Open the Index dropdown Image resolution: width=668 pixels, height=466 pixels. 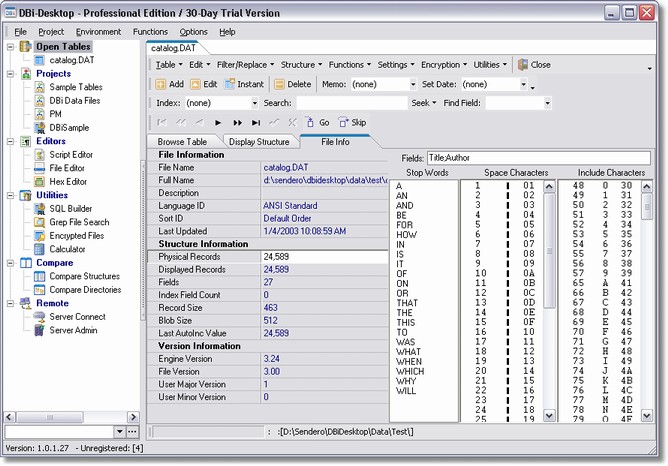[254, 103]
